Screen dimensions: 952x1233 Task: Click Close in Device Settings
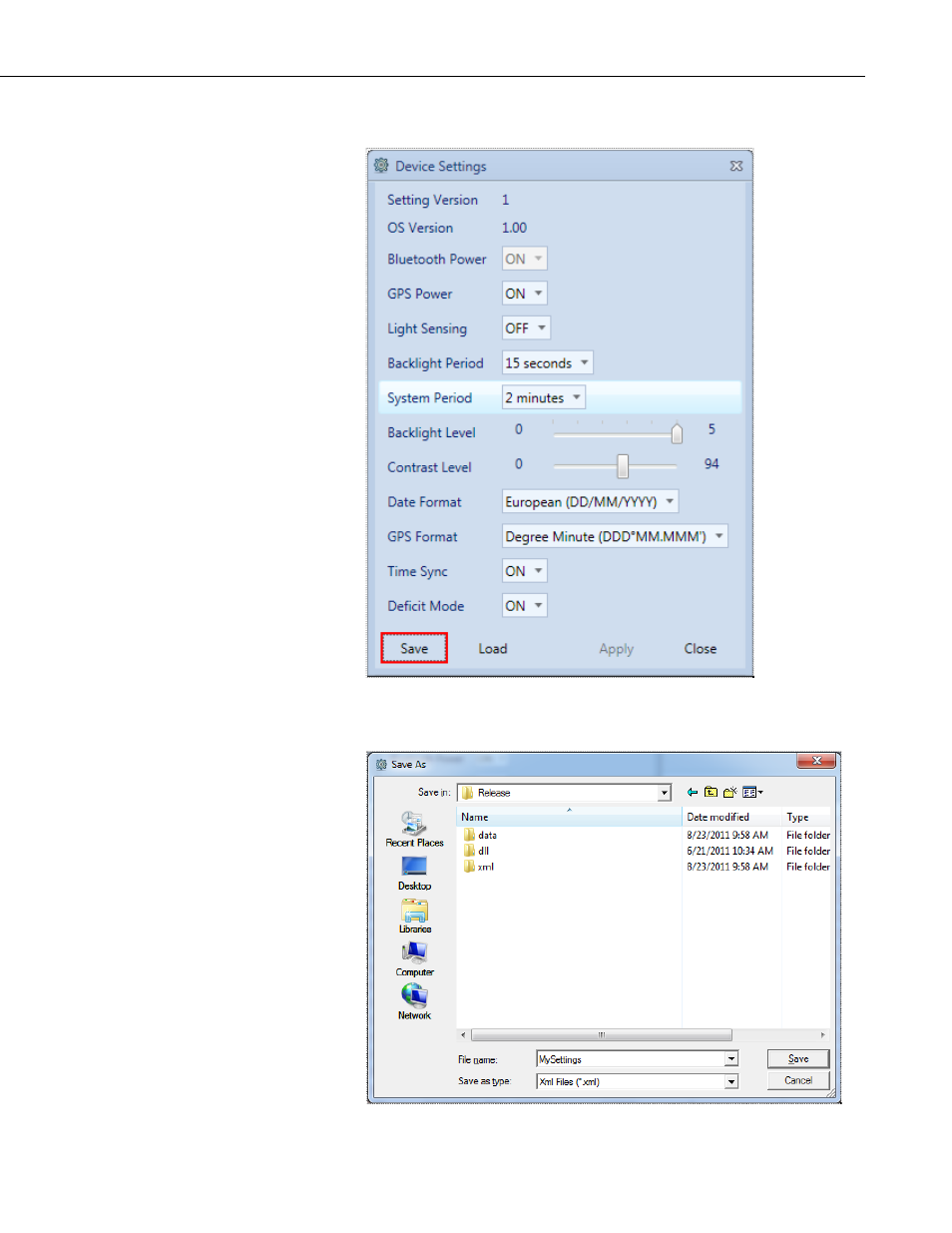[x=701, y=649]
